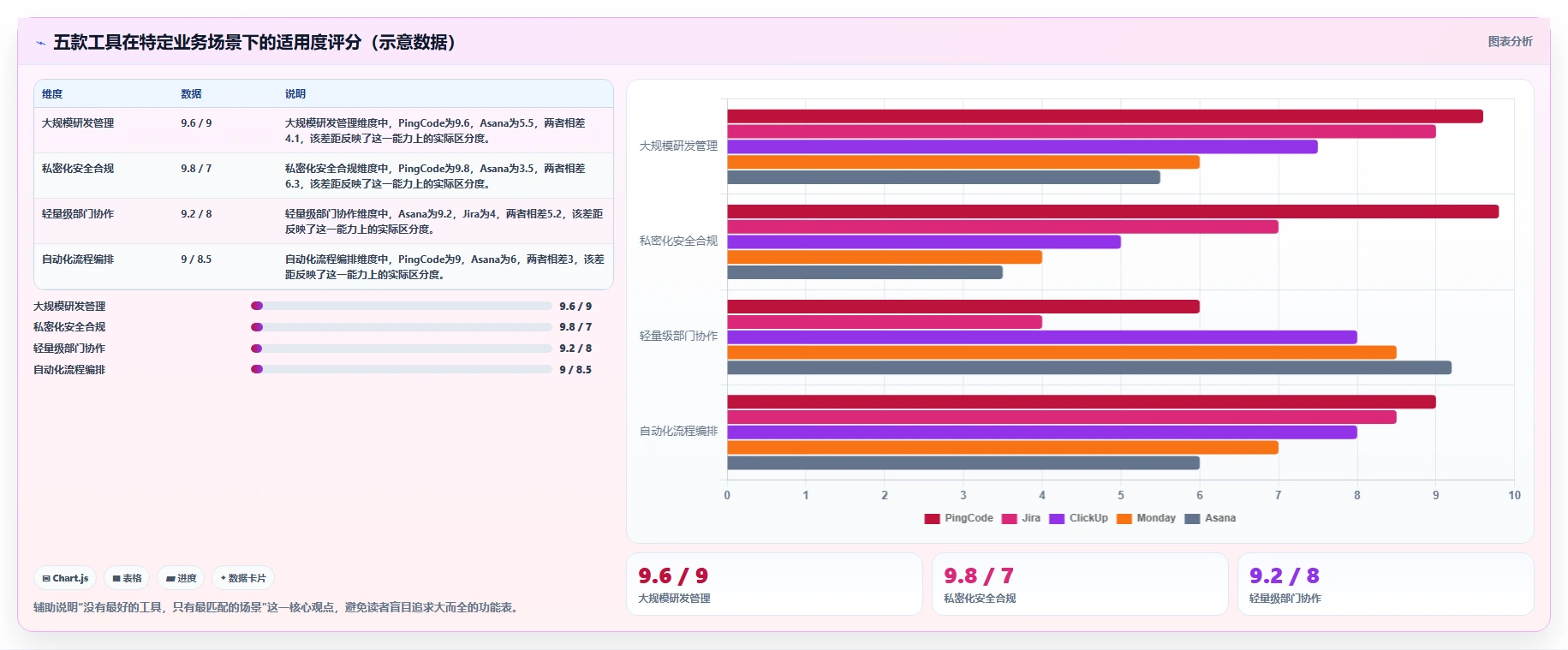Click the Asana bar in 大规模研发管理 group
The height and width of the screenshot is (650, 1568).
tap(944, 177)
